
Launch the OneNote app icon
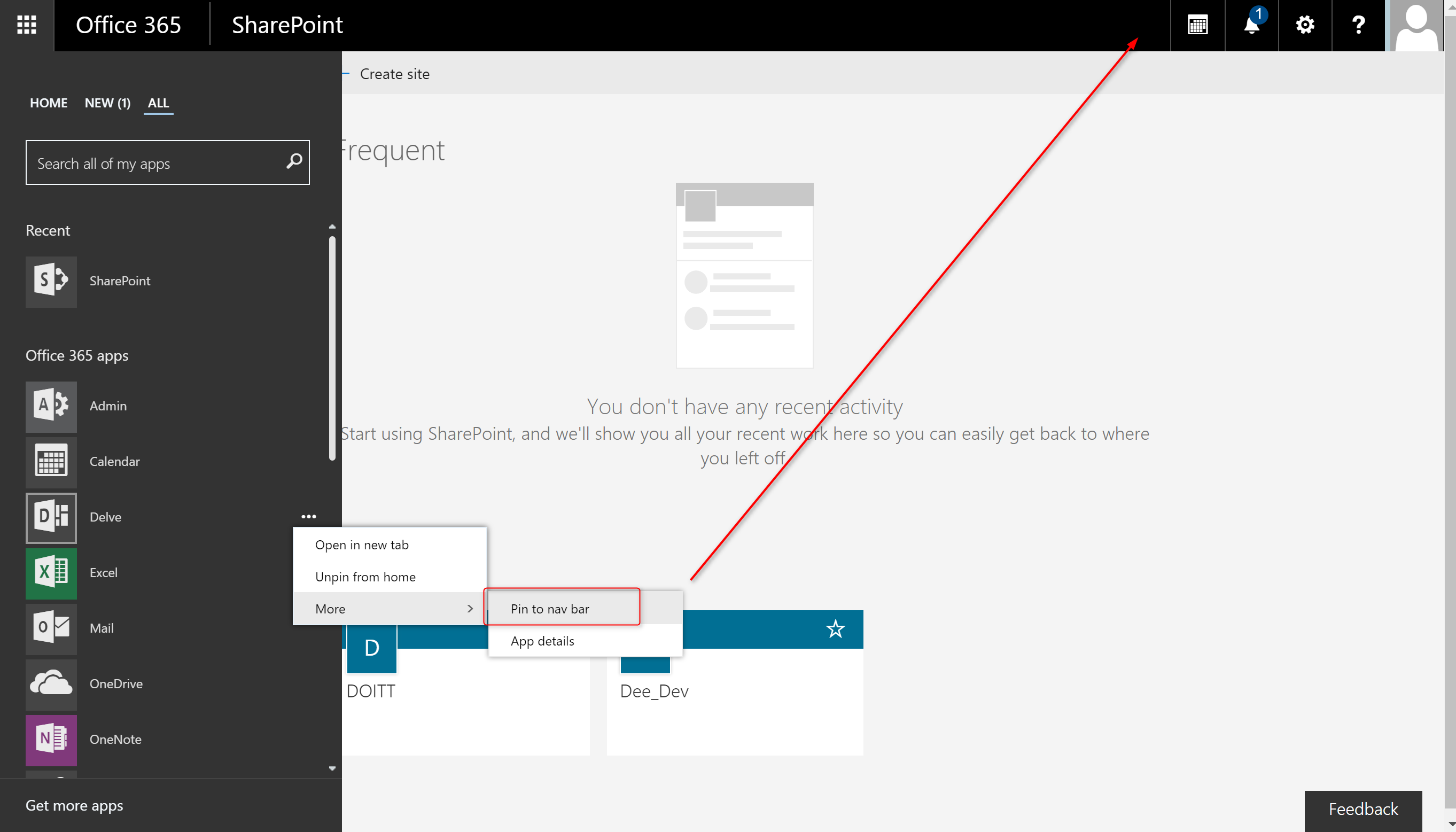point(51,740)
